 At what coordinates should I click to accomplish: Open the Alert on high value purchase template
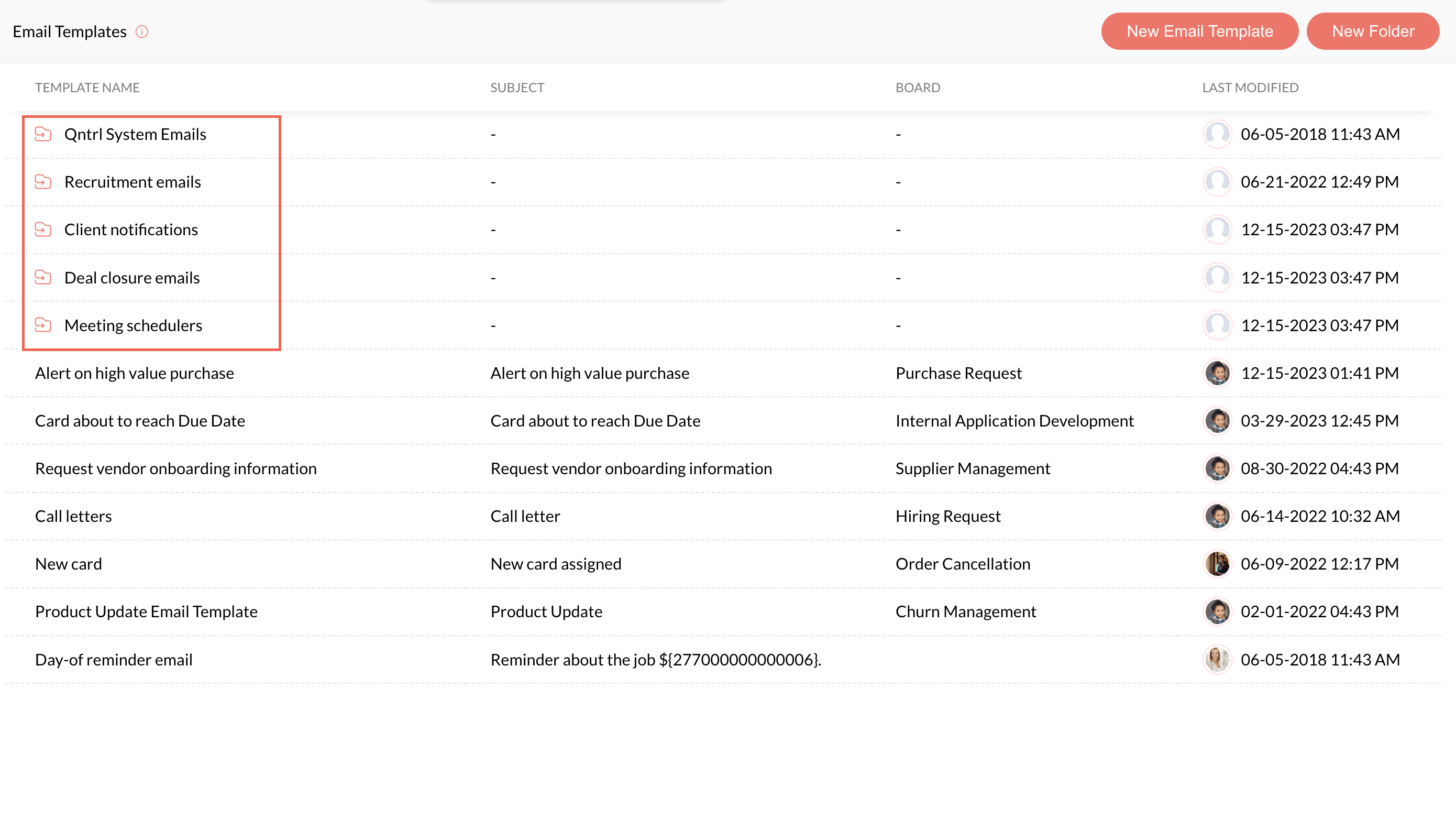click(135, 373)
